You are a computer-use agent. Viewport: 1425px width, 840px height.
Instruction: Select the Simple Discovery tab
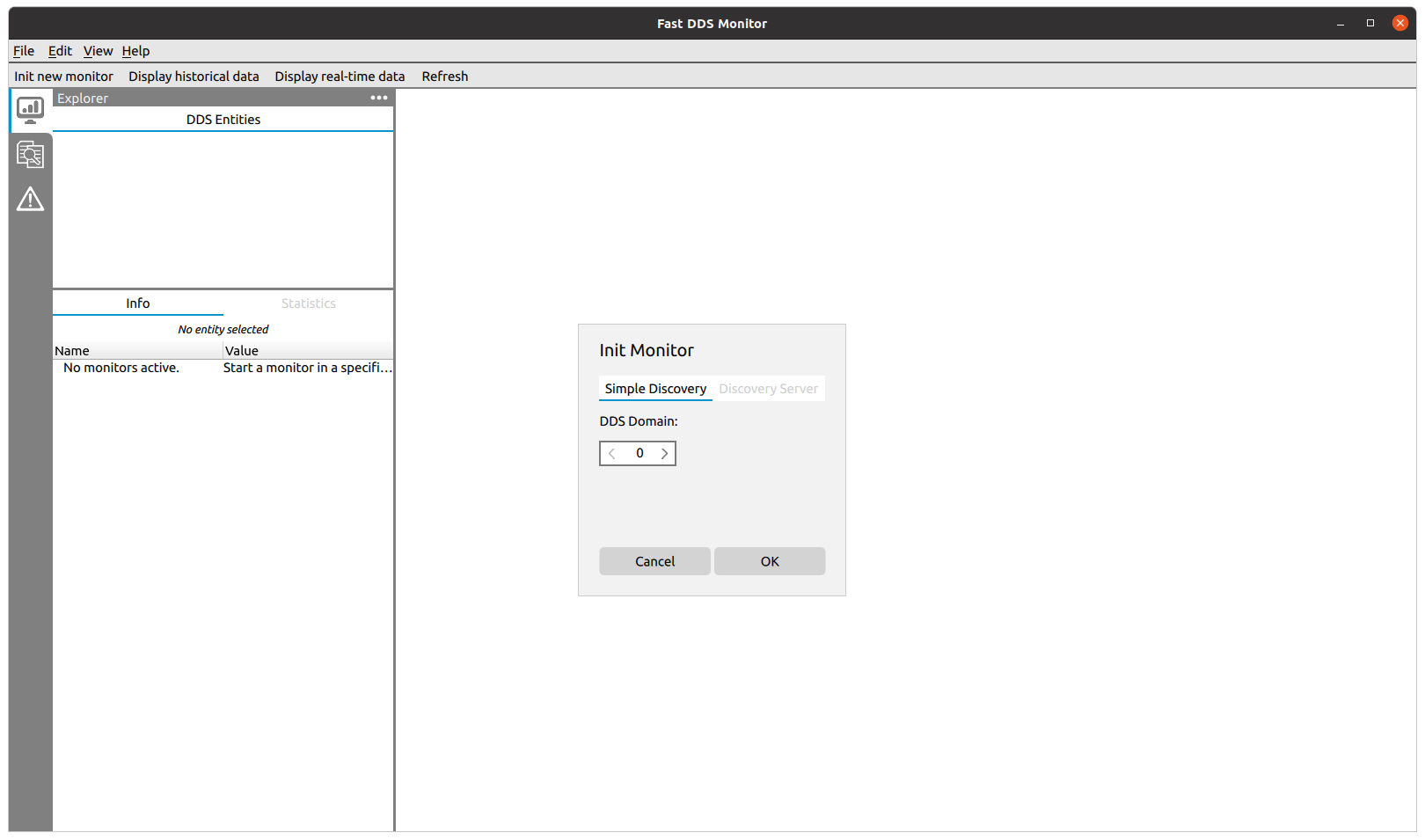[655, 389]
